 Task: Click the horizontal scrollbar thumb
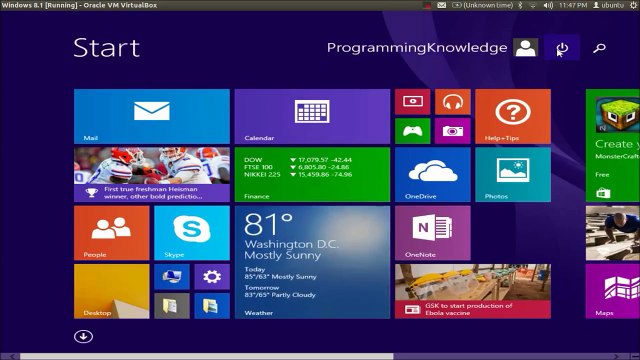pyautogui.click(x=207, y=356)
